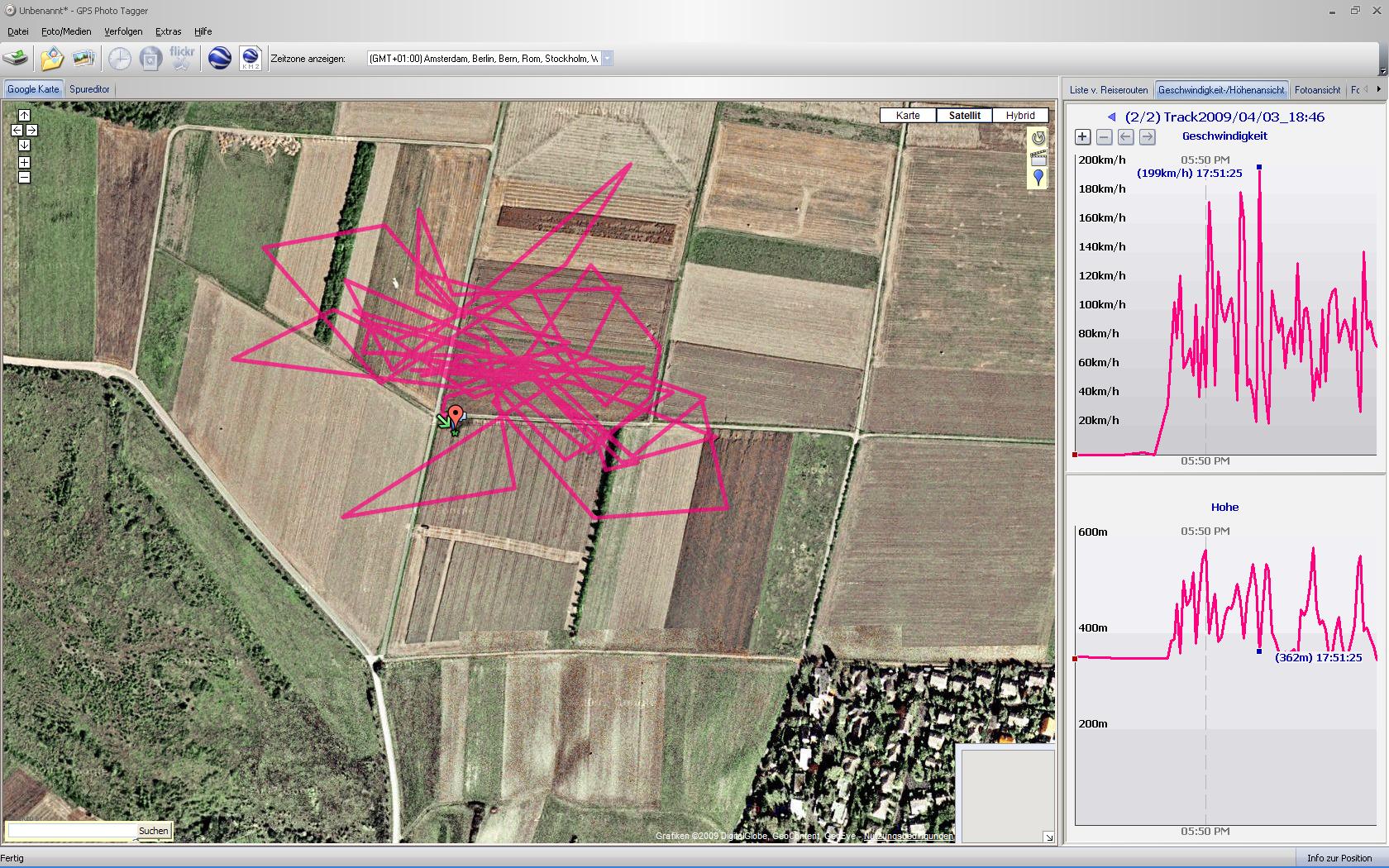Open the Extras menu
The height and width of the screenshot is (868, 1389).
click(168, 31)
